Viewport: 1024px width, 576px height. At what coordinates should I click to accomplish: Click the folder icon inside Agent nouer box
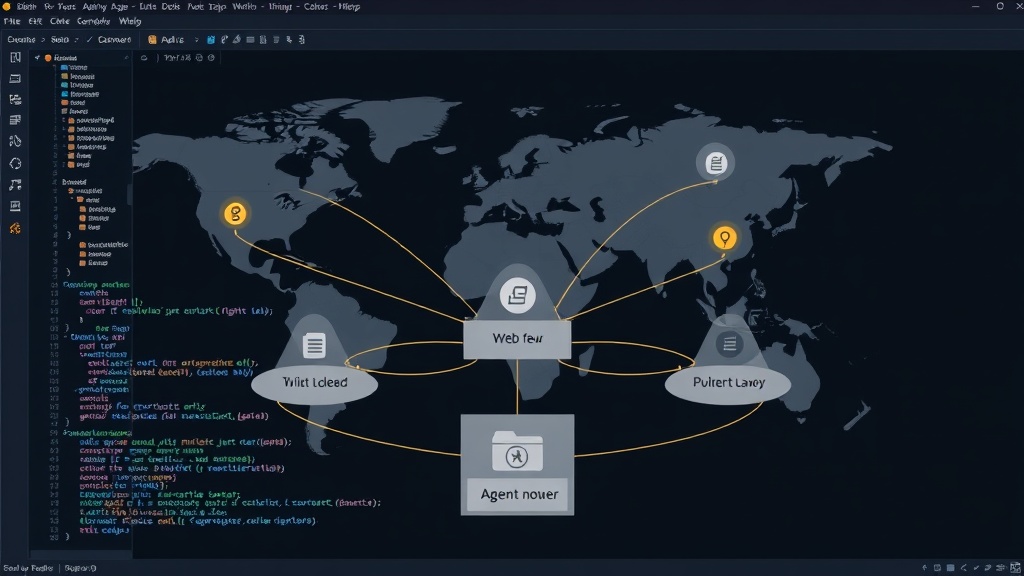coord(517,451)
